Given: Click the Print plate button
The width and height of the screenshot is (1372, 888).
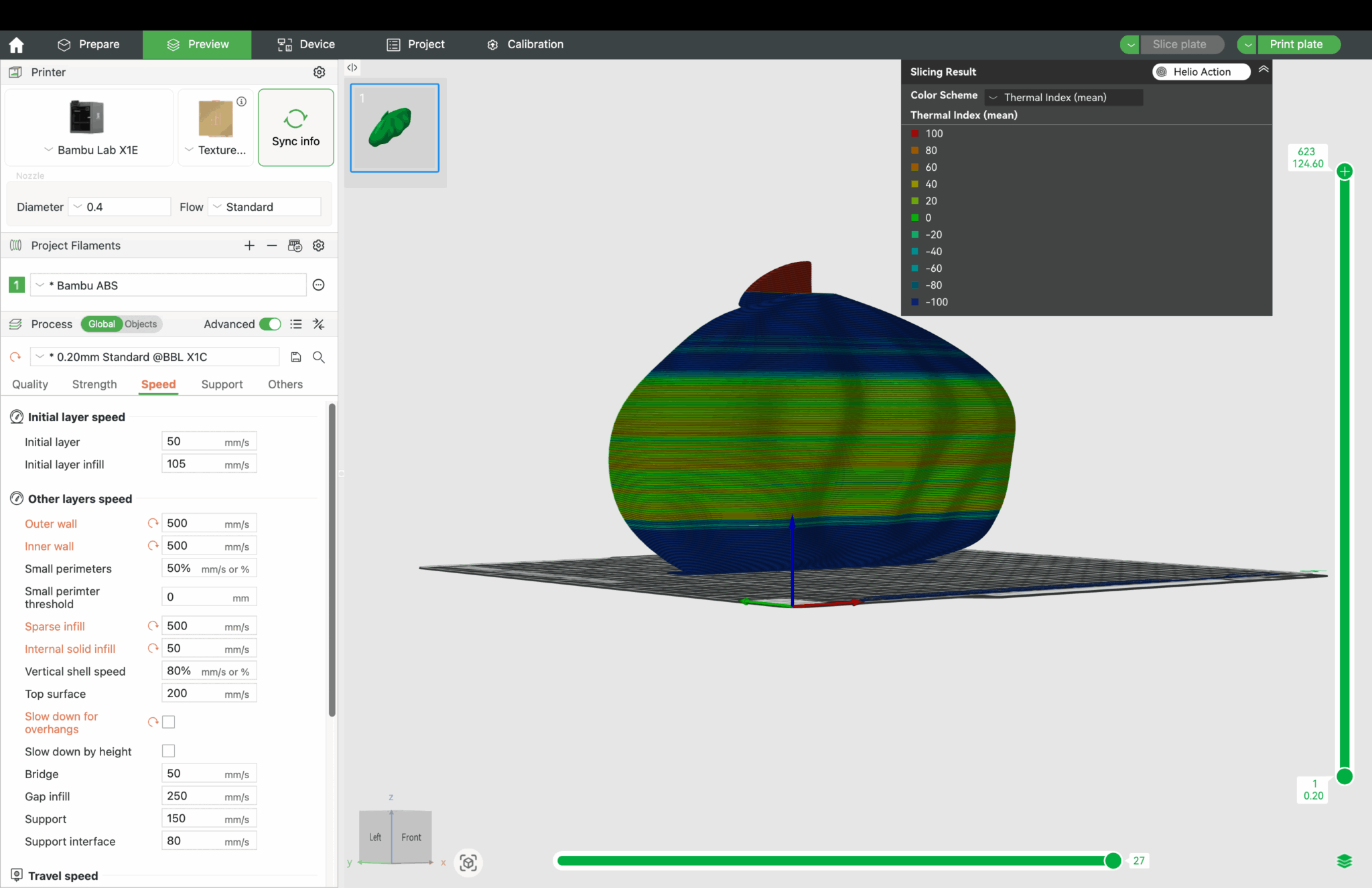Looking at the screenshot, I should click(x=1297, y=44).
